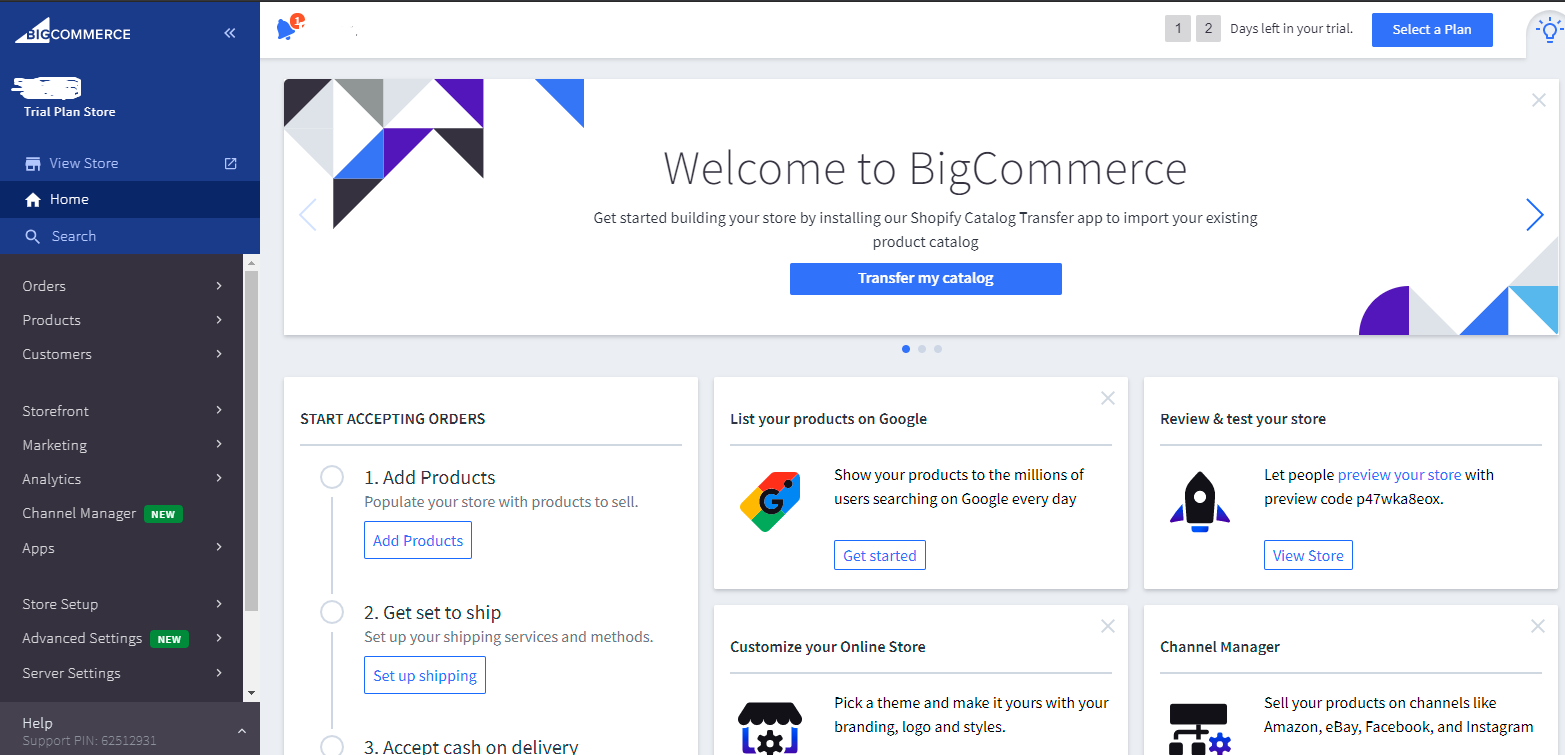Screen dimensions: 1565x755
Task: Select the Get set to ship step circle
Action: [332, 612]
